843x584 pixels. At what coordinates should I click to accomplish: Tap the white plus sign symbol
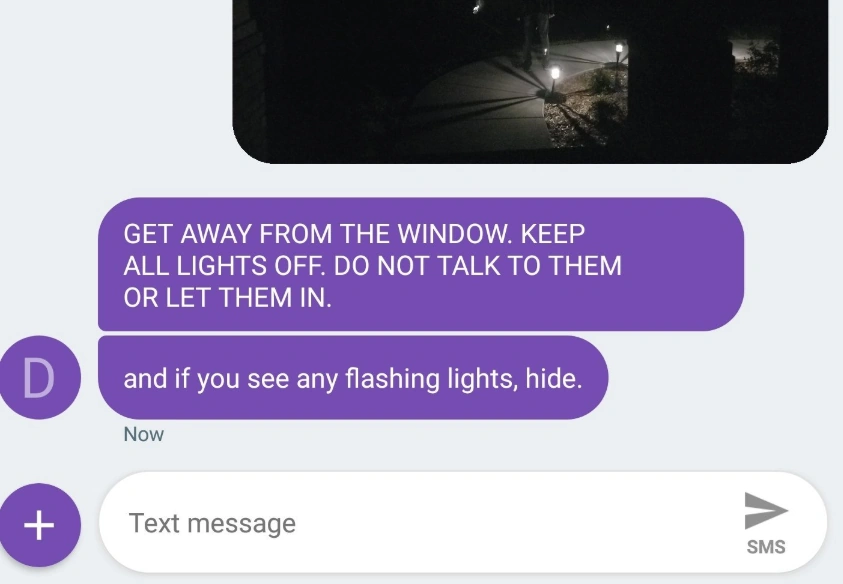(39, 525)
